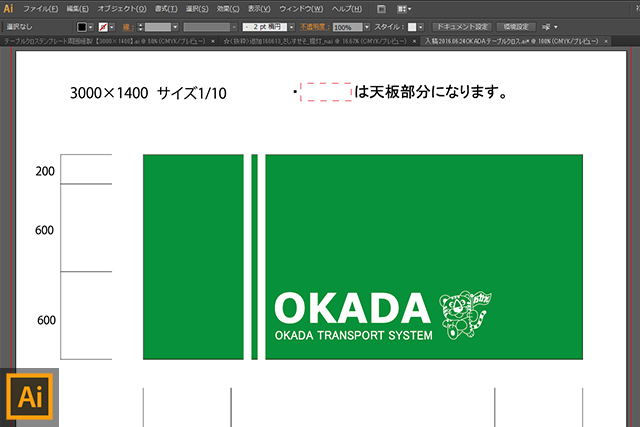Viewport: 640px width, 427px height.
Task: Switch to the 入稿2016.06.24 OKADA document tab
Action: tap(511, 41)
